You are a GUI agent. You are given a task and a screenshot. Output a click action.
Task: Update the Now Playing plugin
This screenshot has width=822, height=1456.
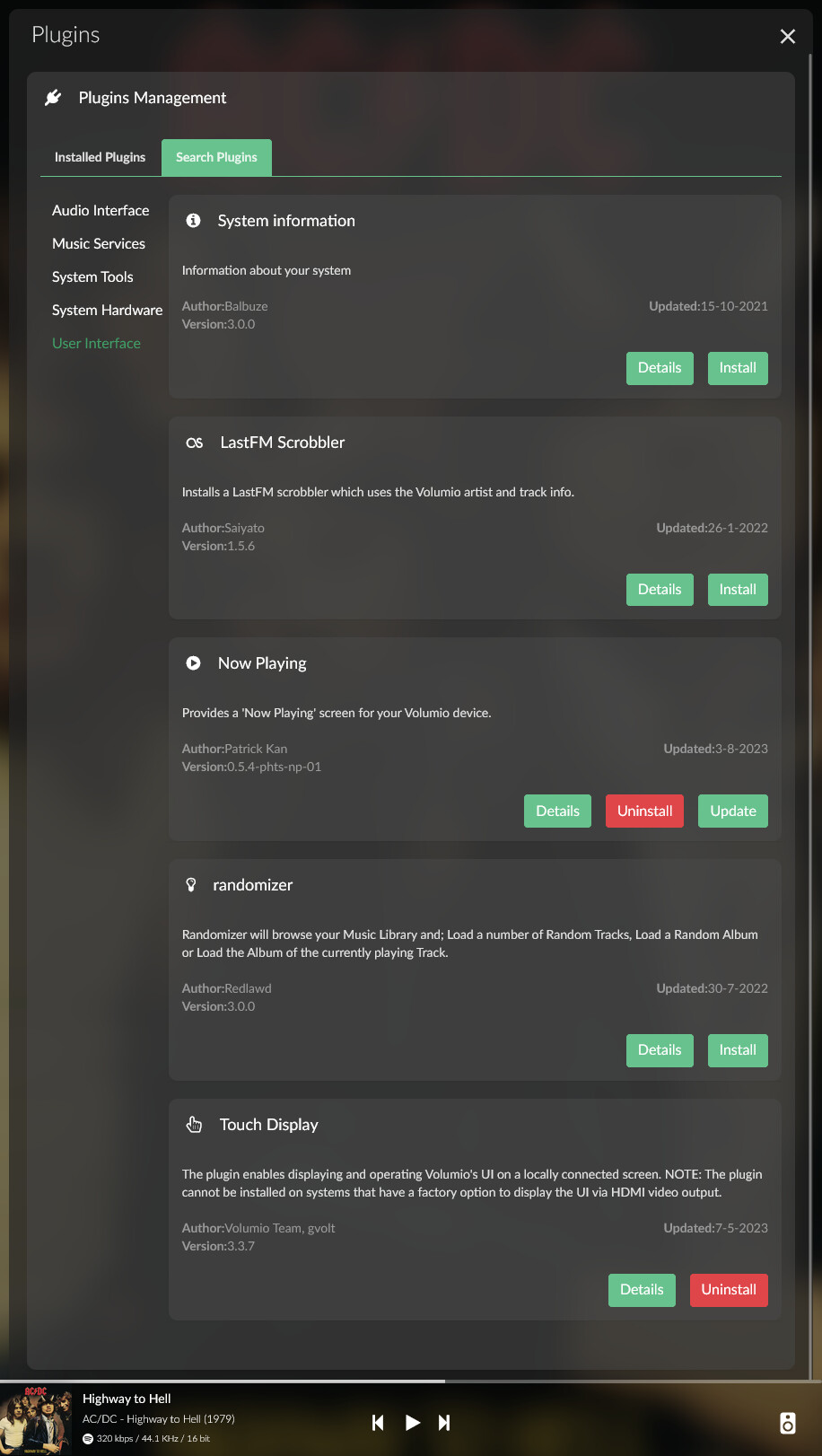click(733, 811)
